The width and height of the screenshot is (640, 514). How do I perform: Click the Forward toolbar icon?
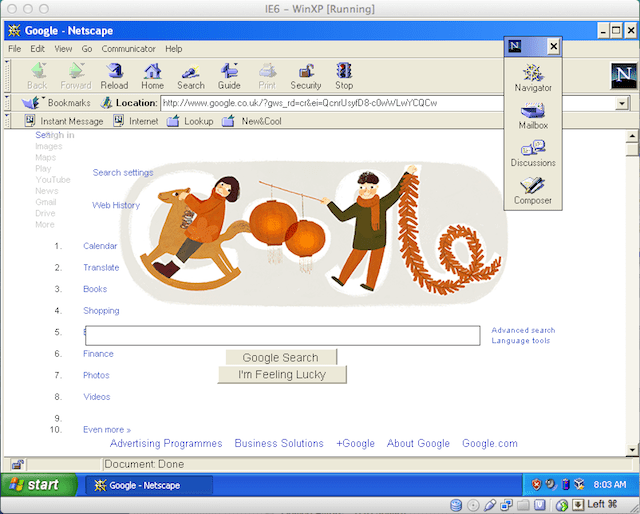tap(76, 76)
